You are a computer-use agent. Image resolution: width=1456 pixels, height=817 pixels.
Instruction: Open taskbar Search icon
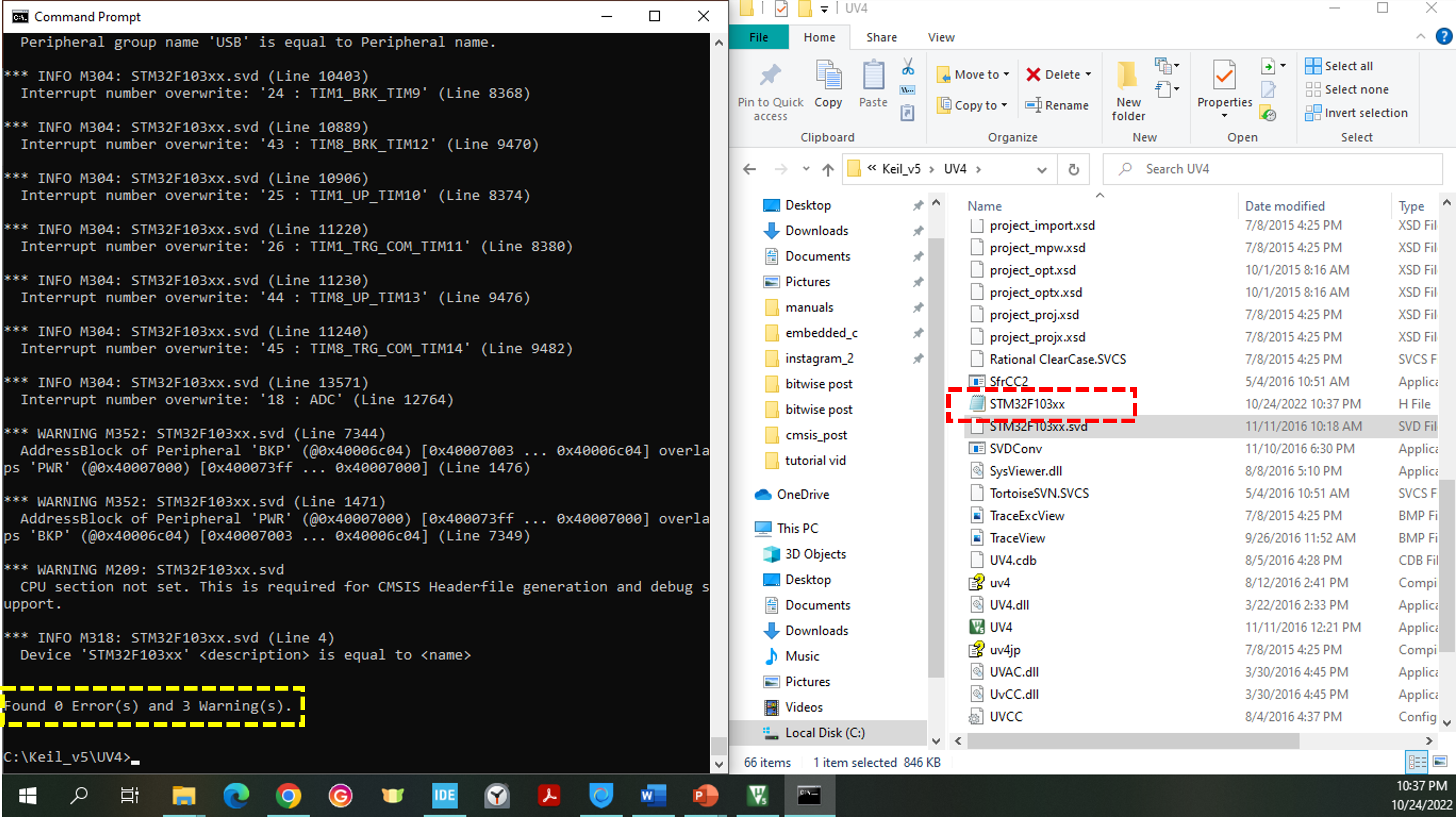coord(79,796)
